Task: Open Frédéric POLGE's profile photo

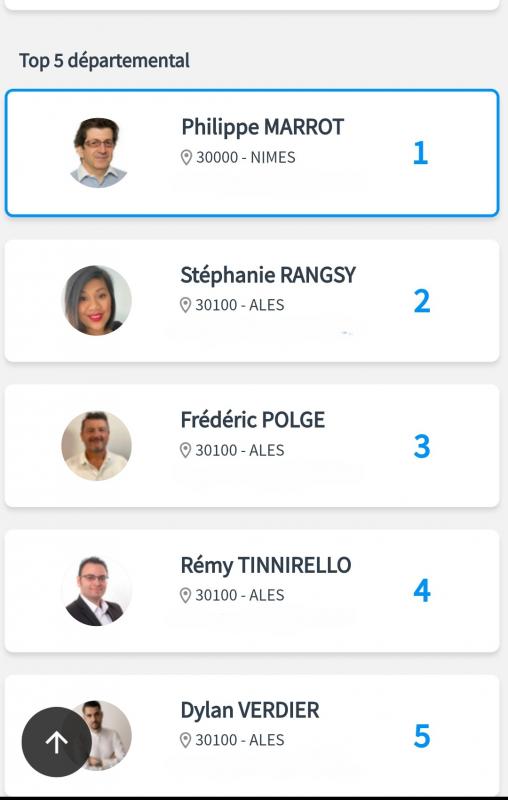Action: (96, 446)
